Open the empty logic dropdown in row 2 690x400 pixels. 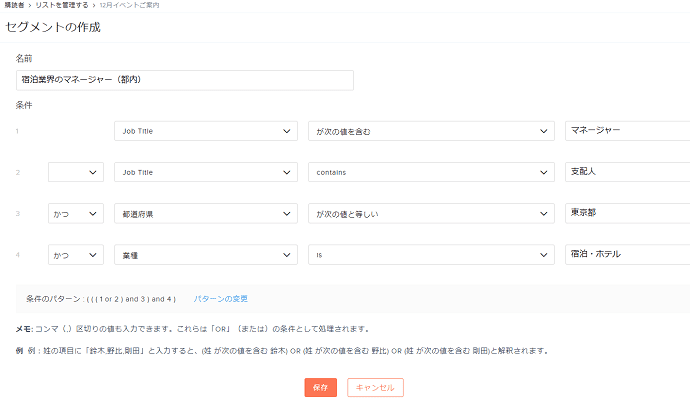pyautogui.click(x=76, y=172)
